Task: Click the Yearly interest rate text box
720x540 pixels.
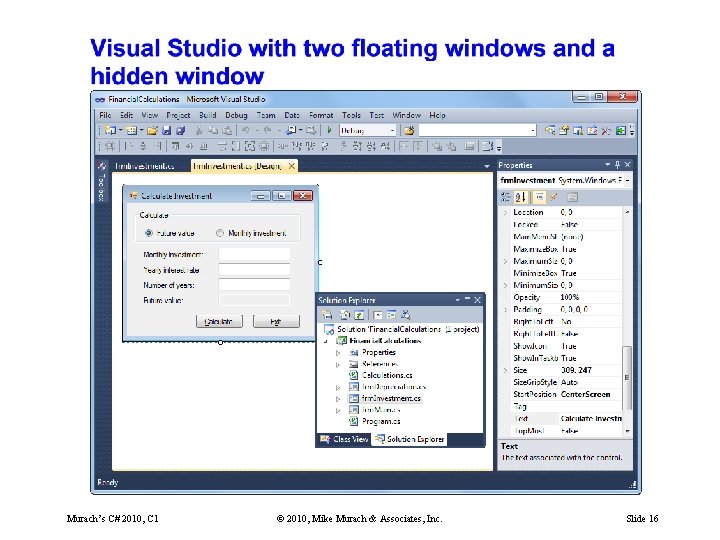Action: (254, 270)
